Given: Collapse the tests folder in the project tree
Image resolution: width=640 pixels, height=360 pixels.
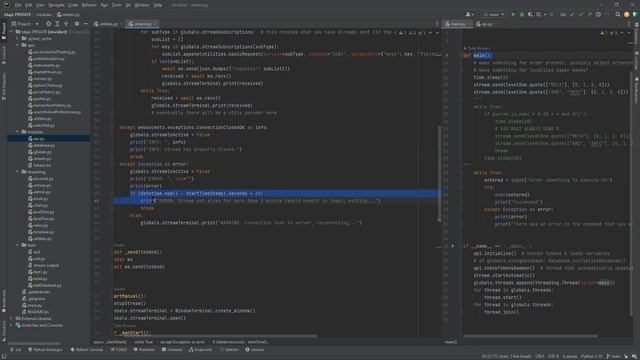Looking at the screenshot, I should pos(18,245).
